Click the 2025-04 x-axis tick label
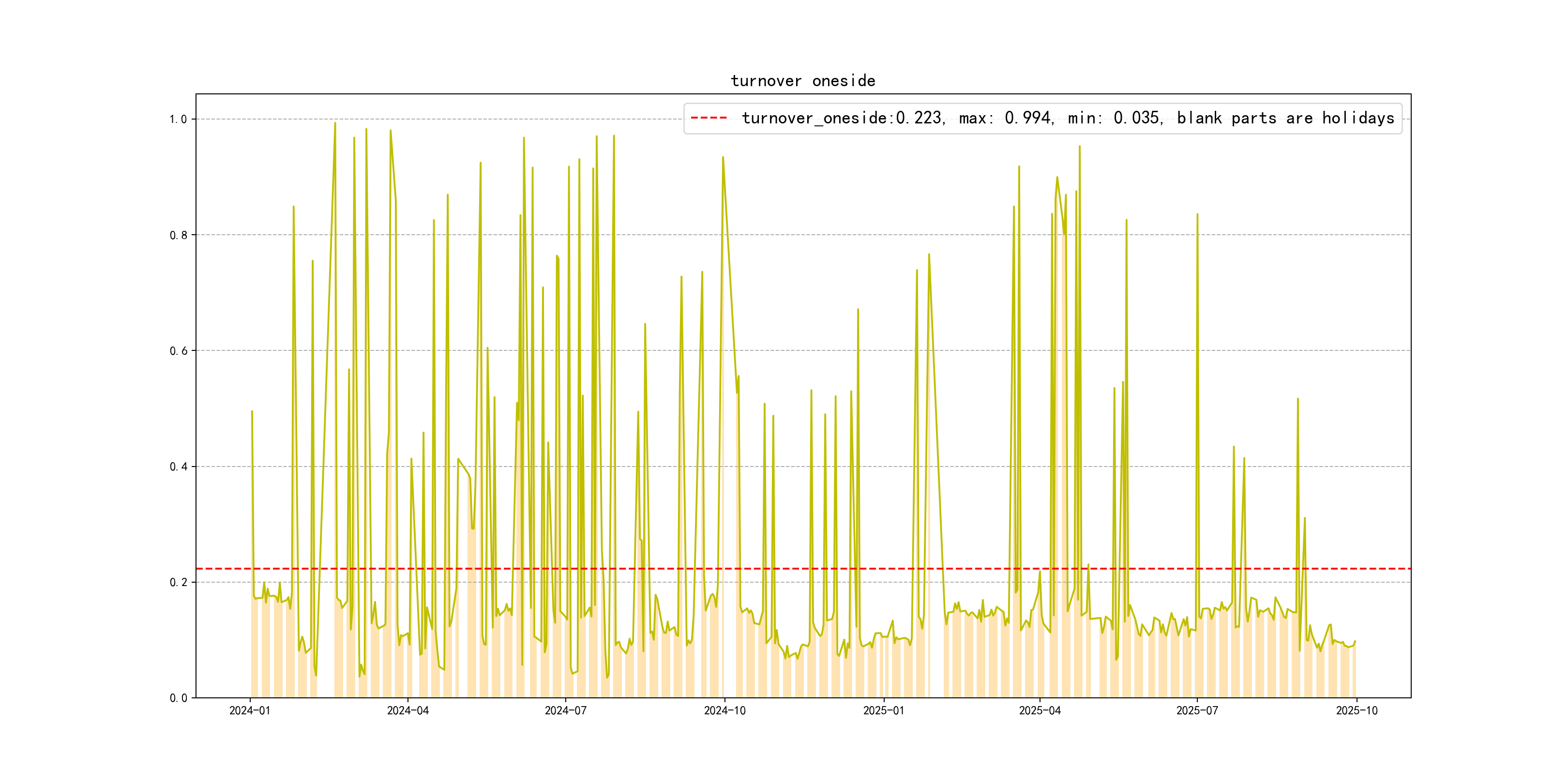 (x=1040, y=710)
